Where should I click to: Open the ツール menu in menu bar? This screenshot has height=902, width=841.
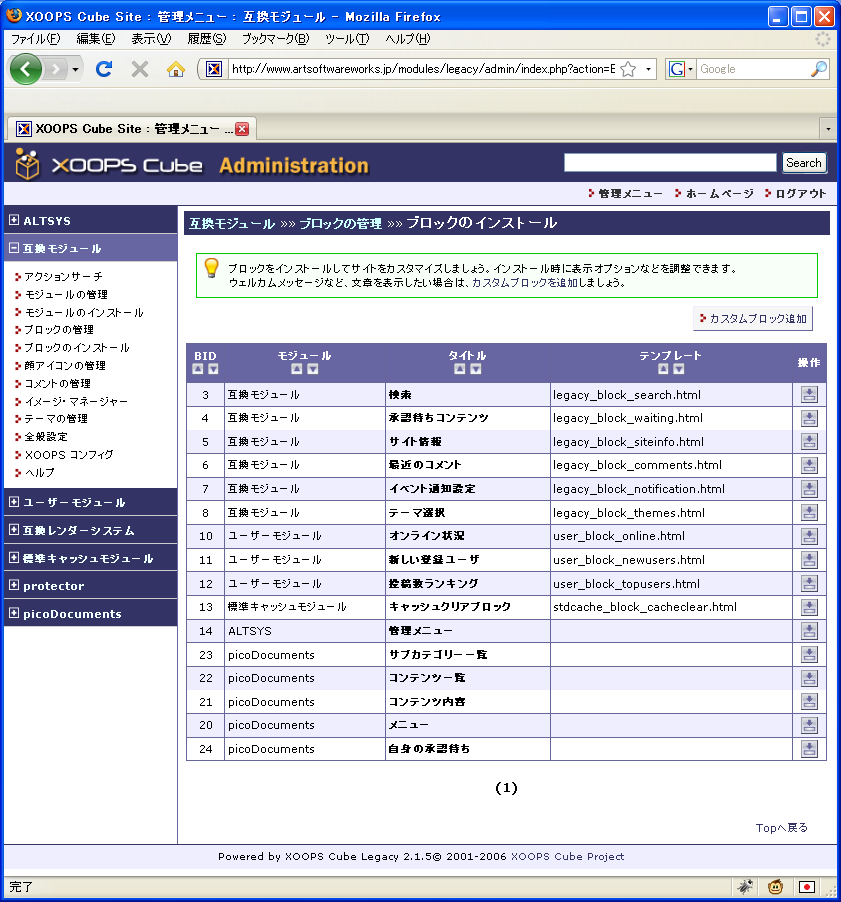tap(347, 39)
